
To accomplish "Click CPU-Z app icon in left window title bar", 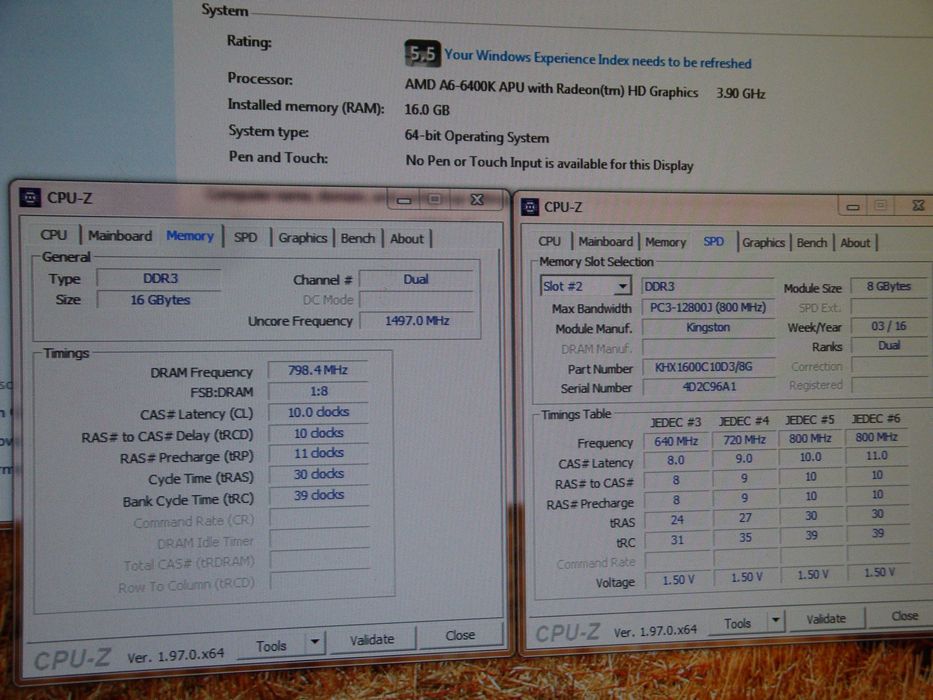I will 30,197.
